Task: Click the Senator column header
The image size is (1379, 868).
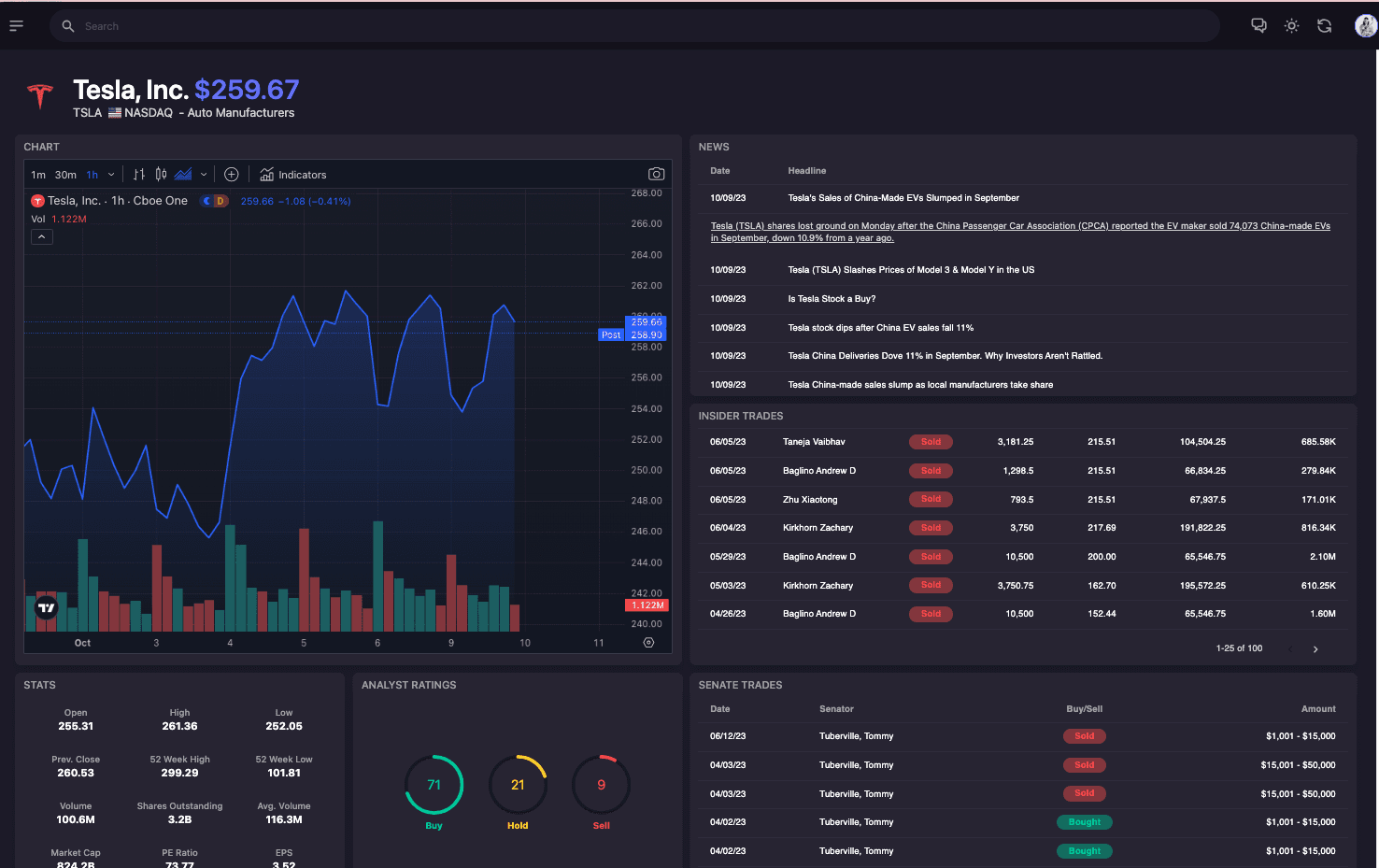Action: (x=836, y=709)
